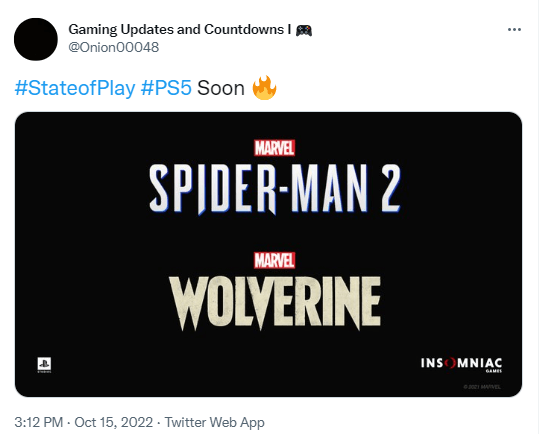
Task: Click the Marvel logo above Wolverine
Action: (x=274, y=260)
